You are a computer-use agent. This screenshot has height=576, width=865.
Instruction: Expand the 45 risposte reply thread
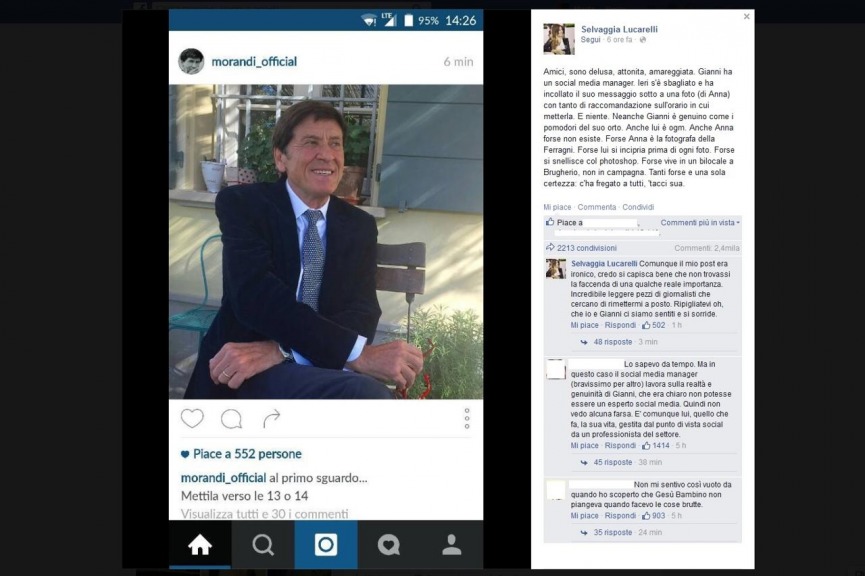pyautogui.click(x=612, y=462)
